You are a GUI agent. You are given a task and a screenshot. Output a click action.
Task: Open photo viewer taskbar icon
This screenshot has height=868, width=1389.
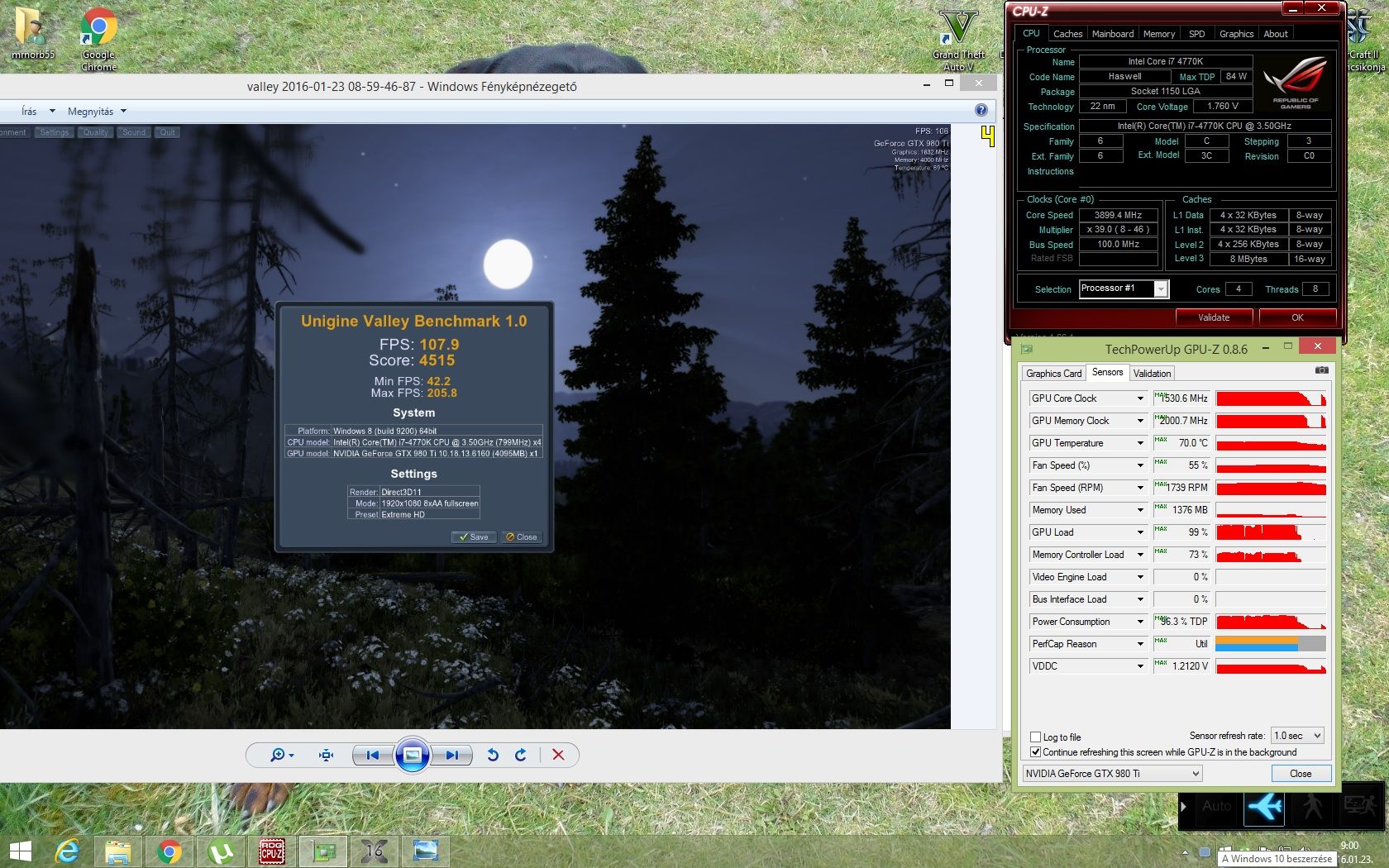(426, 851)
